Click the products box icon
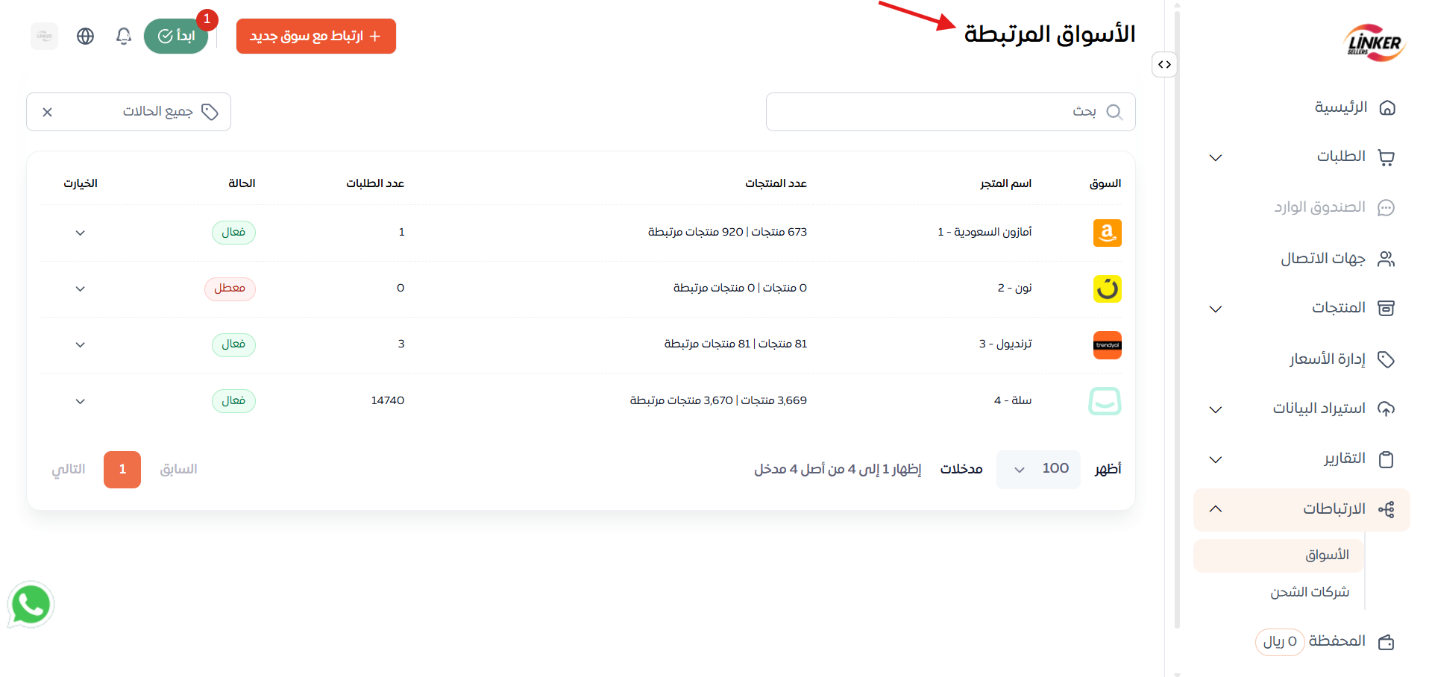Image resolution: width=1429 pixels, height=677 pixels. [x=1386, y=308]
